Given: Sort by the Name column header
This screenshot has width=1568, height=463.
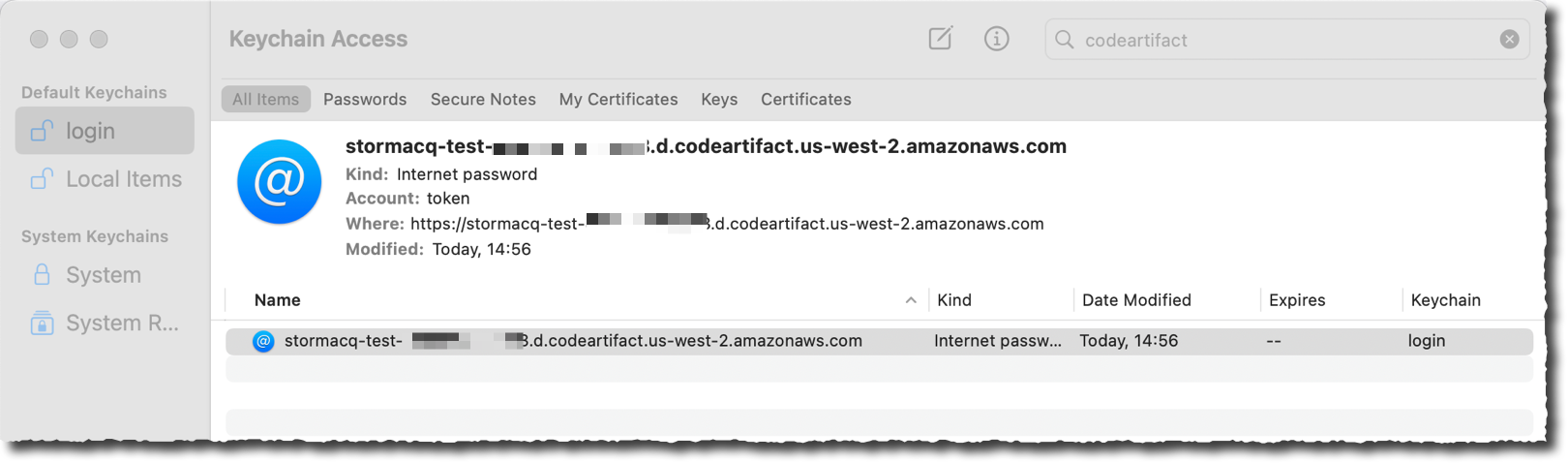Looking at the screenshot, I should [278, 300].
